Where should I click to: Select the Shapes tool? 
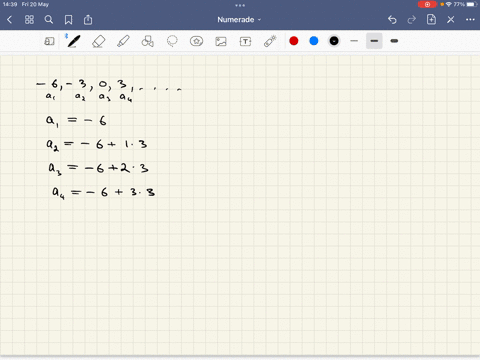click(148, 41)
